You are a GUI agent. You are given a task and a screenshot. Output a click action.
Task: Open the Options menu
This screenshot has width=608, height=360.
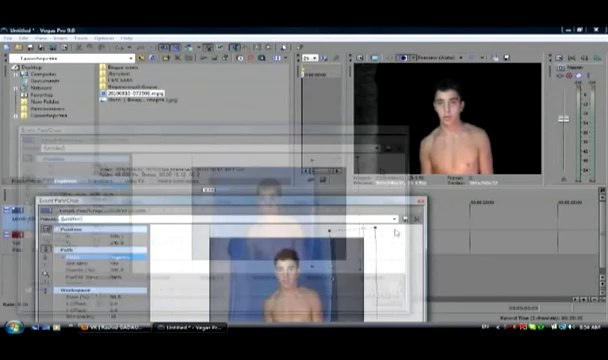click(104, 38)
